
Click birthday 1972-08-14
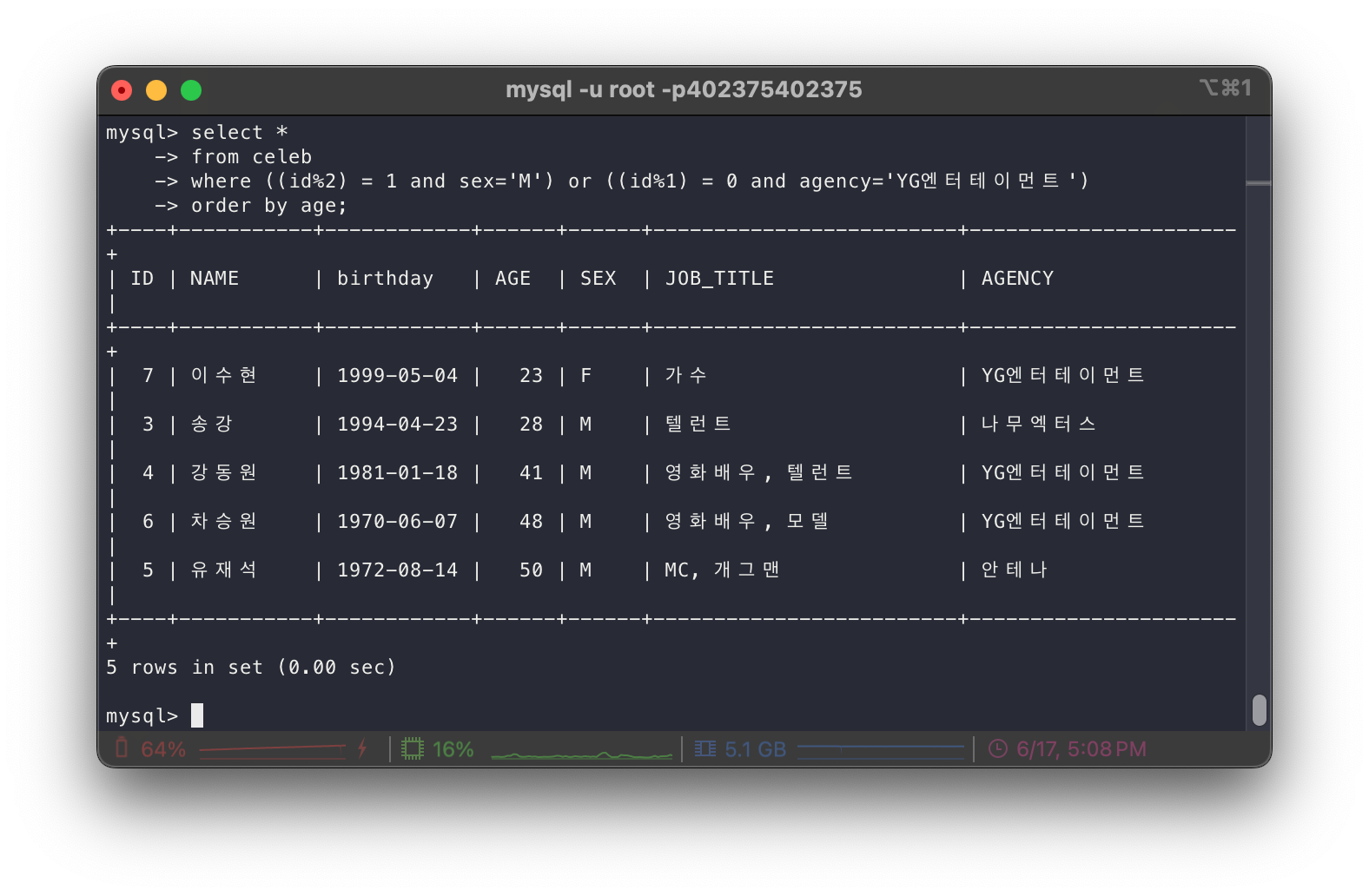pos(397,570)
